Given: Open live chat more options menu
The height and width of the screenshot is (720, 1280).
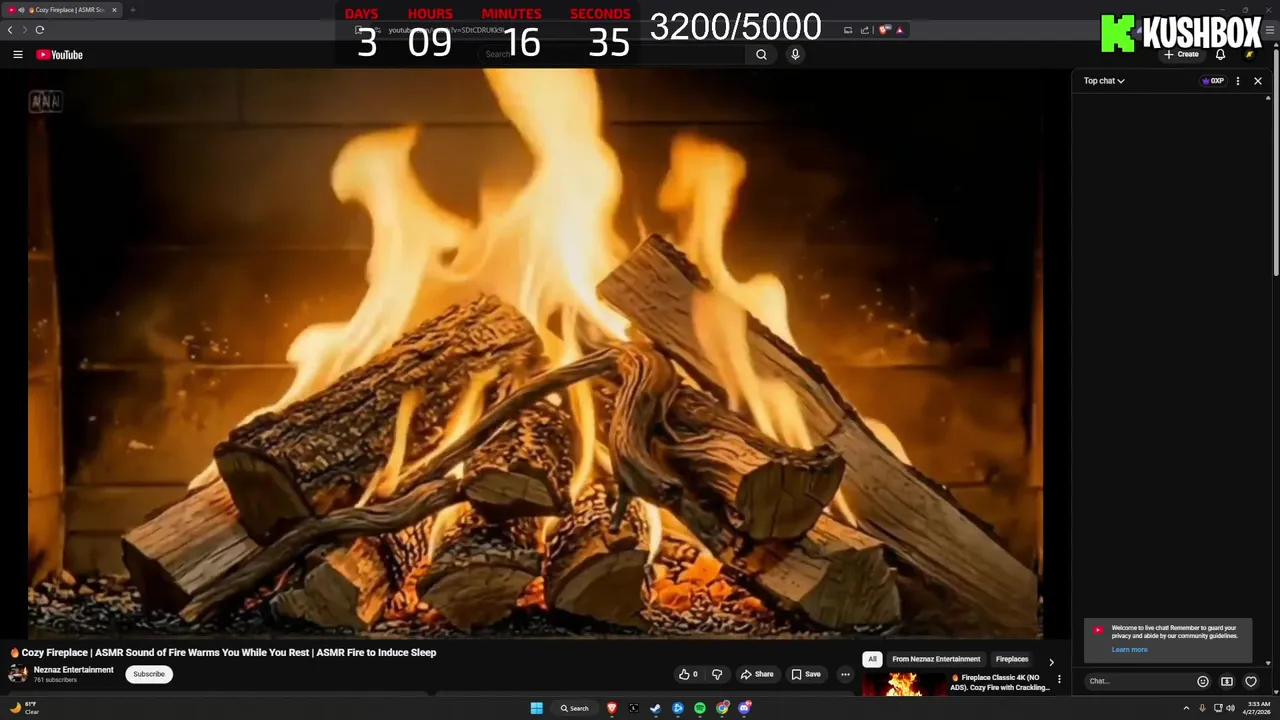Looking at the screenshot, I should (x=1238, y=81).
